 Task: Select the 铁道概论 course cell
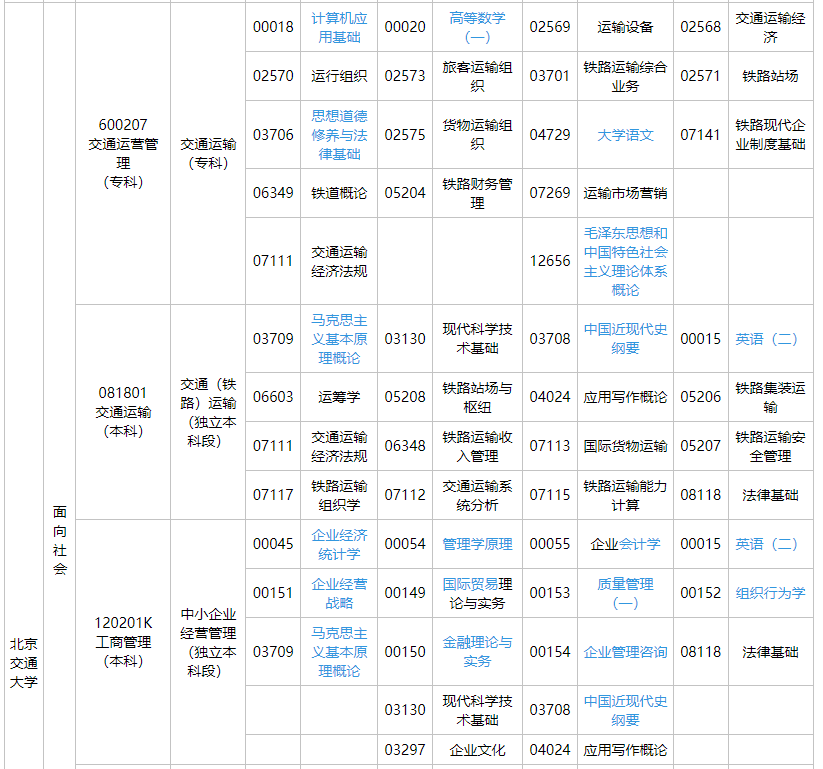[x=339, y=193]
